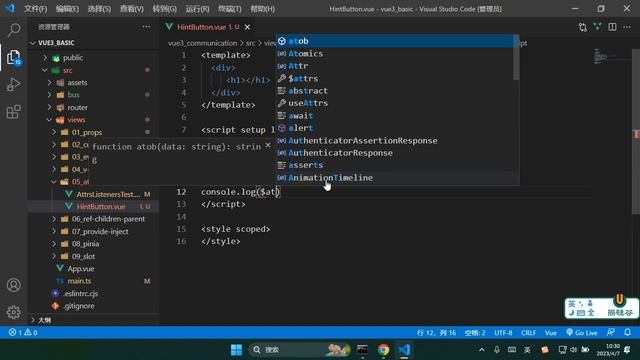This screenshot has height=360, width=640.
Task: Click the feedback icon in status bar
Action: 611,333
